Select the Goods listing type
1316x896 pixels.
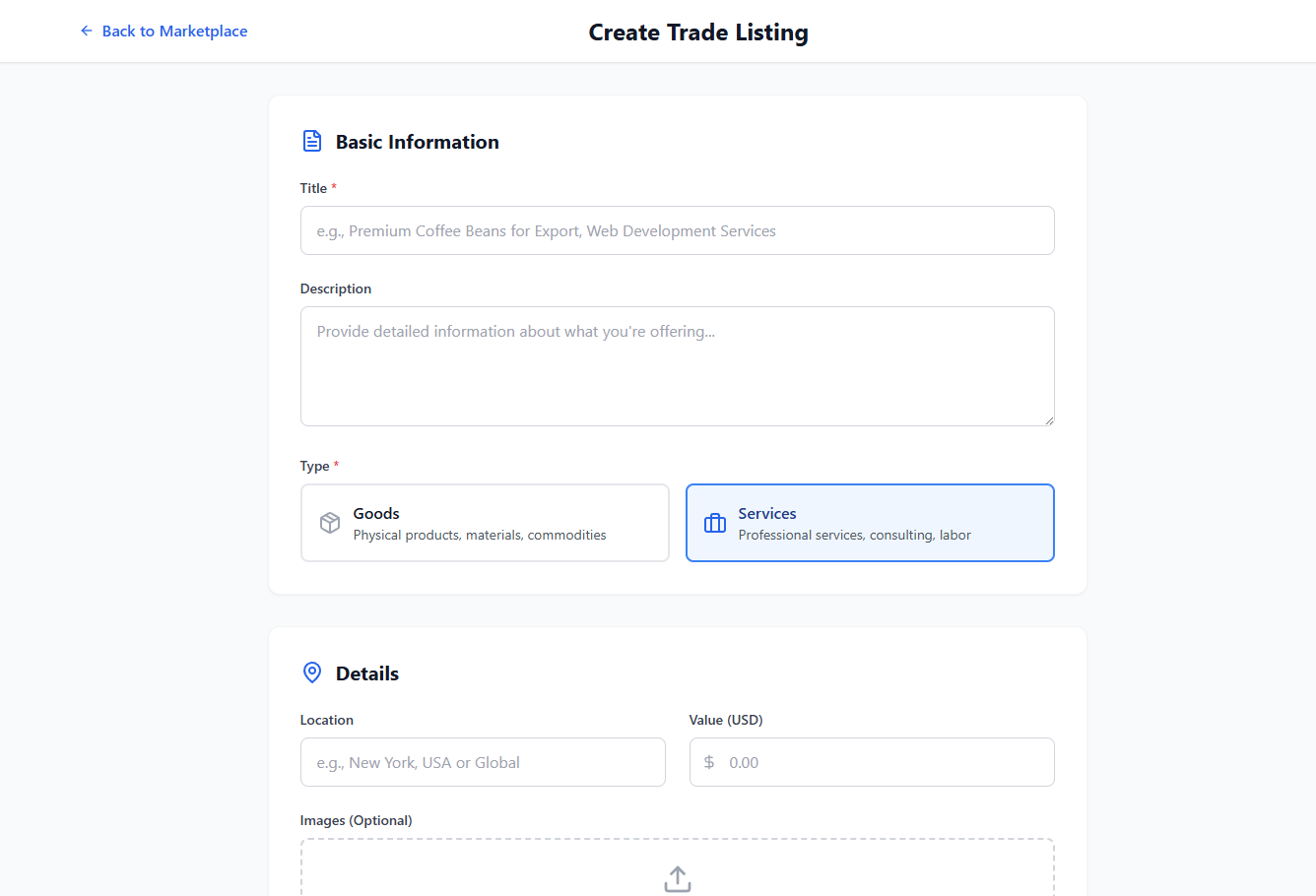[x=485, y=523]
